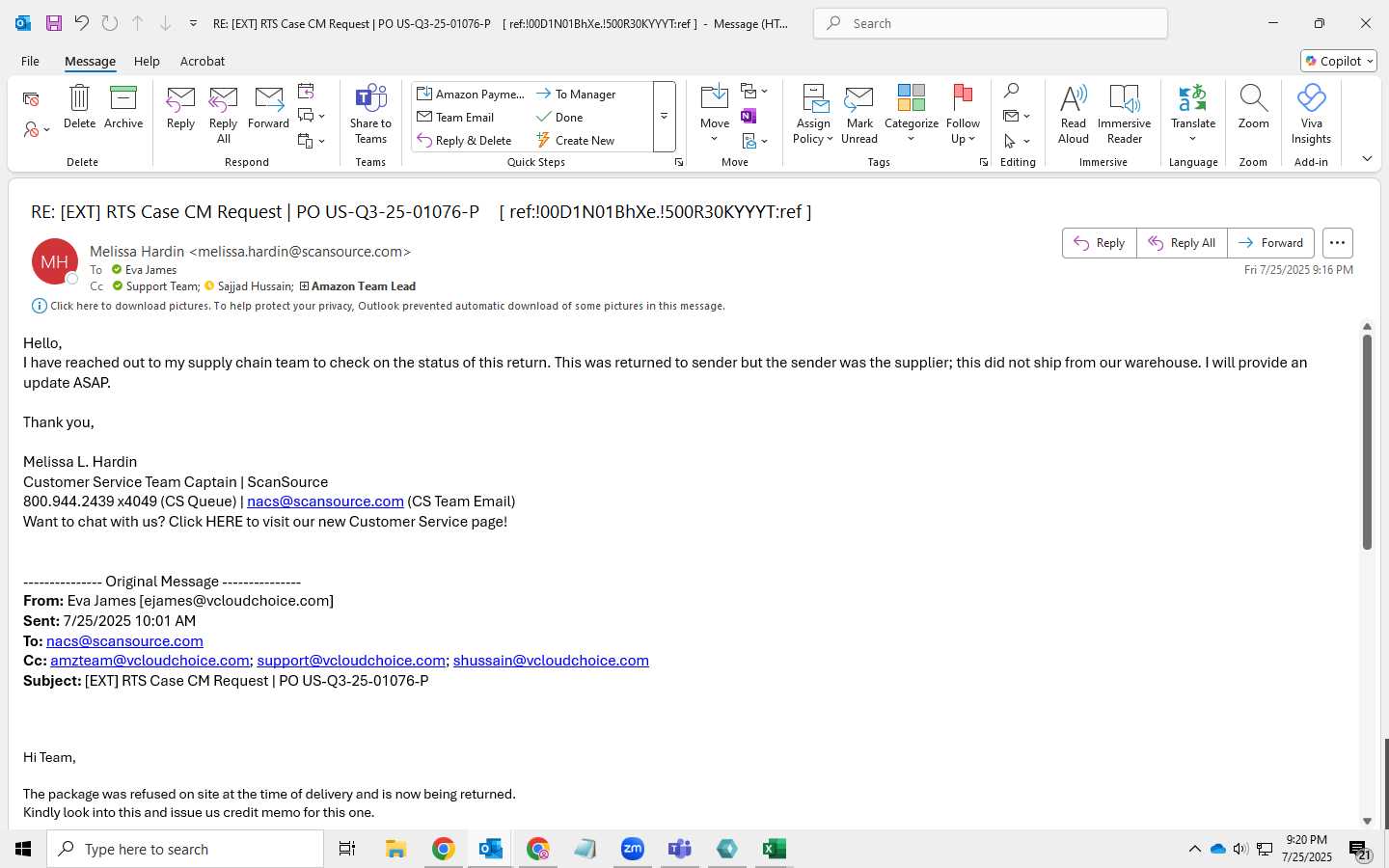Save the message with the disk icon
Image resolution: width=1389 pixels, height=868 pixels.
[53, 23]
